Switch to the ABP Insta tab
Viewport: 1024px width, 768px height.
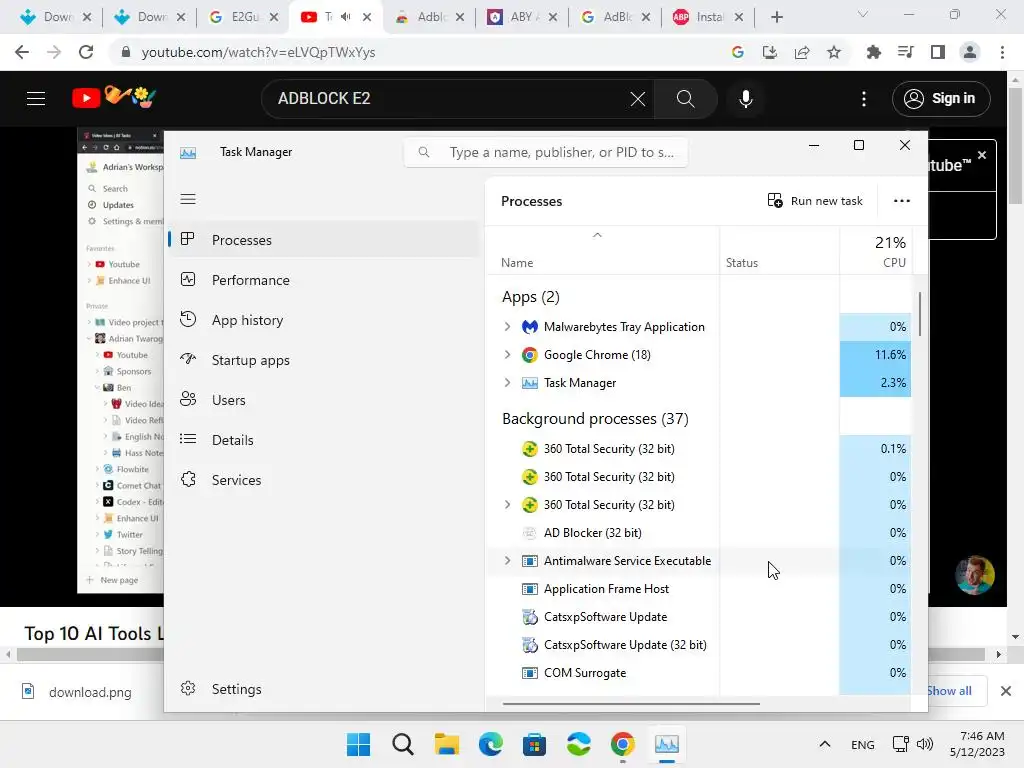pyautogui.click(x=708, y=17)
